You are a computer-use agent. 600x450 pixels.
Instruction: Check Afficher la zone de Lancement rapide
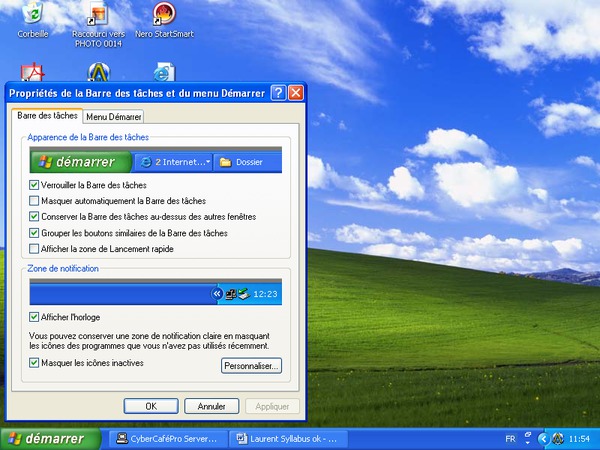tap(35, 249)
